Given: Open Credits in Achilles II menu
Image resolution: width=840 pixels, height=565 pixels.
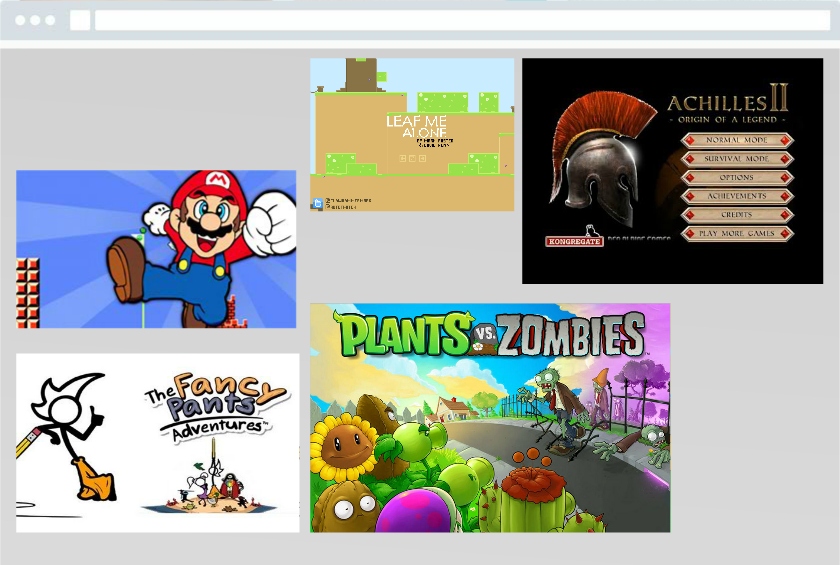Looking at the screenshot, I should pyautogui.click(x=737, y=215).
